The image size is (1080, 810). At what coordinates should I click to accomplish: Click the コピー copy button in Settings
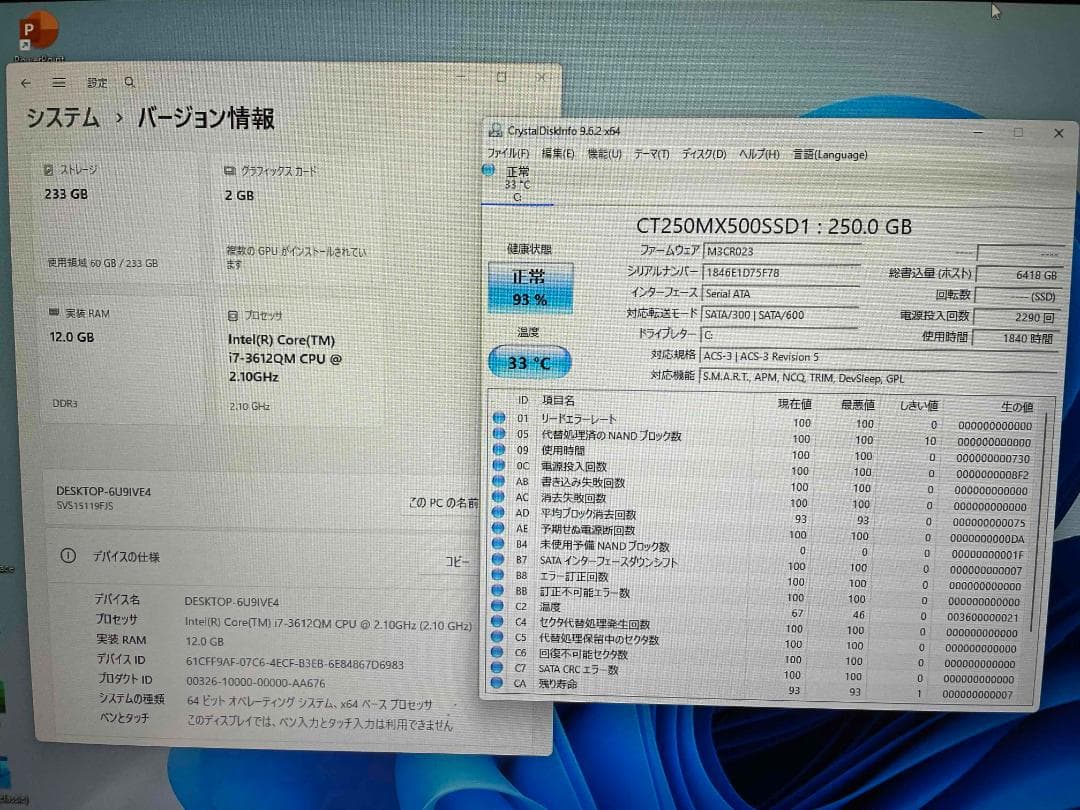coord(456,562)
